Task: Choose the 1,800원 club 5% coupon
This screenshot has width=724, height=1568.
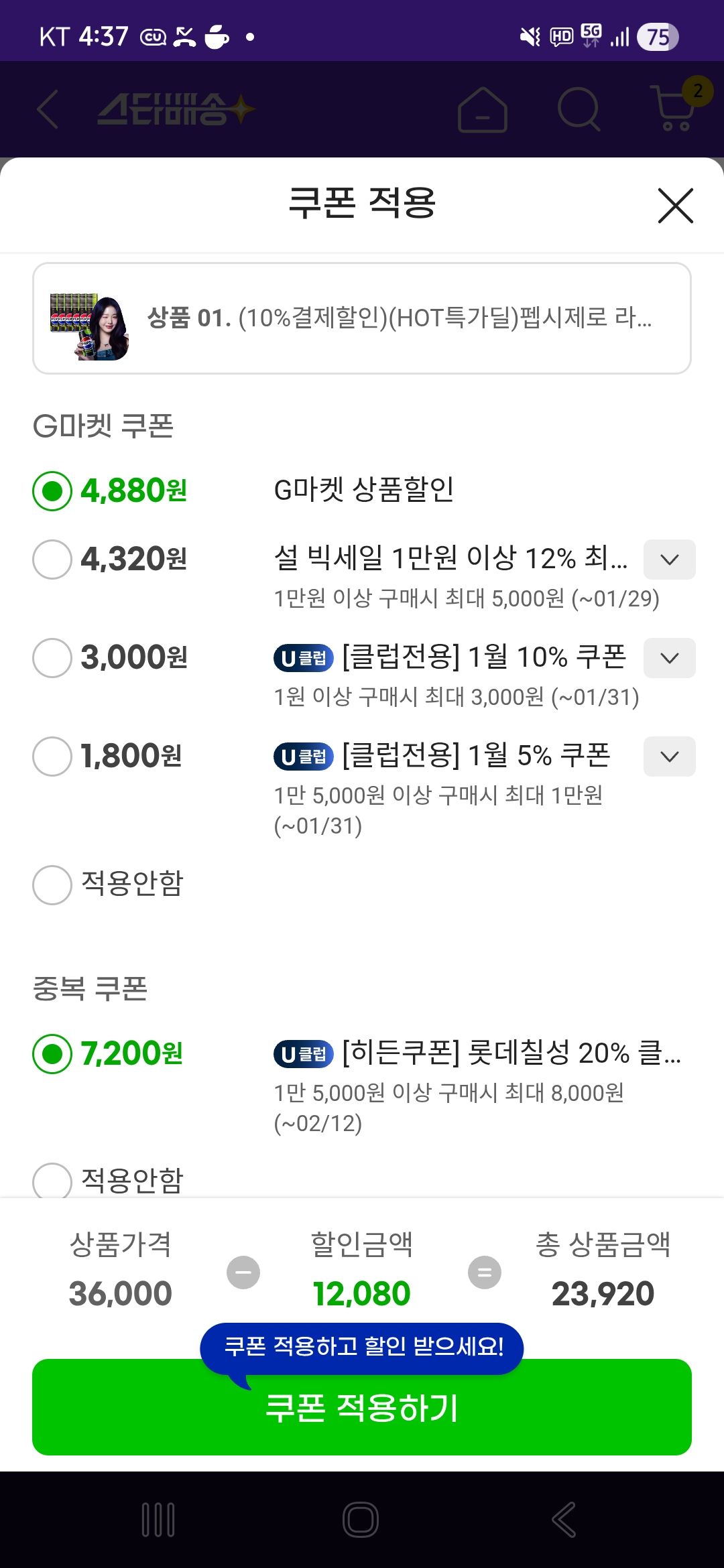Action: point(52,757)
